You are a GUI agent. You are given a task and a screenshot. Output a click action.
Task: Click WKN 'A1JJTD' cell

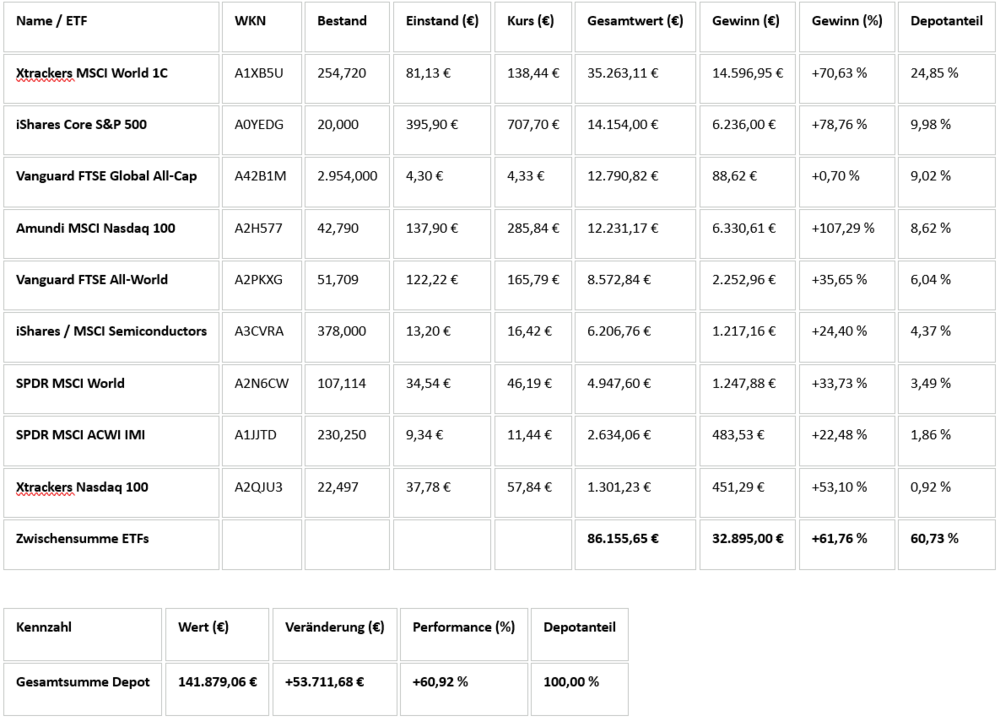[261, 441]
